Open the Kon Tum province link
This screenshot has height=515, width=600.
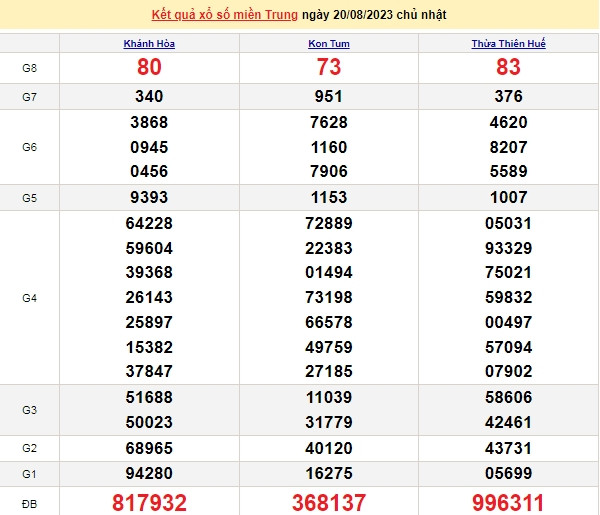[329, 44]
